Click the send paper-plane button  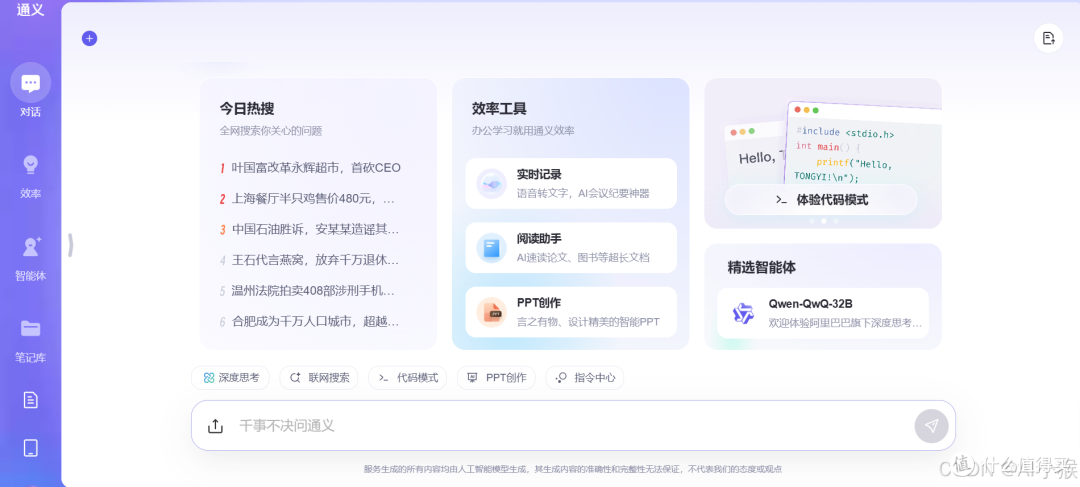tap(931, 426)
